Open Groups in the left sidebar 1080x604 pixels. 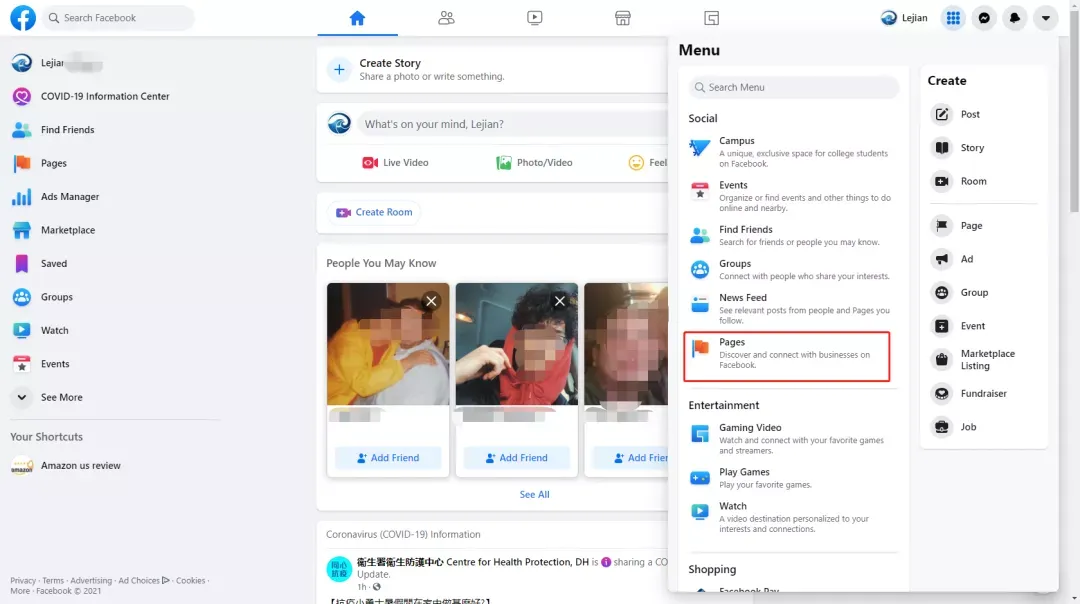coord(56,297)
